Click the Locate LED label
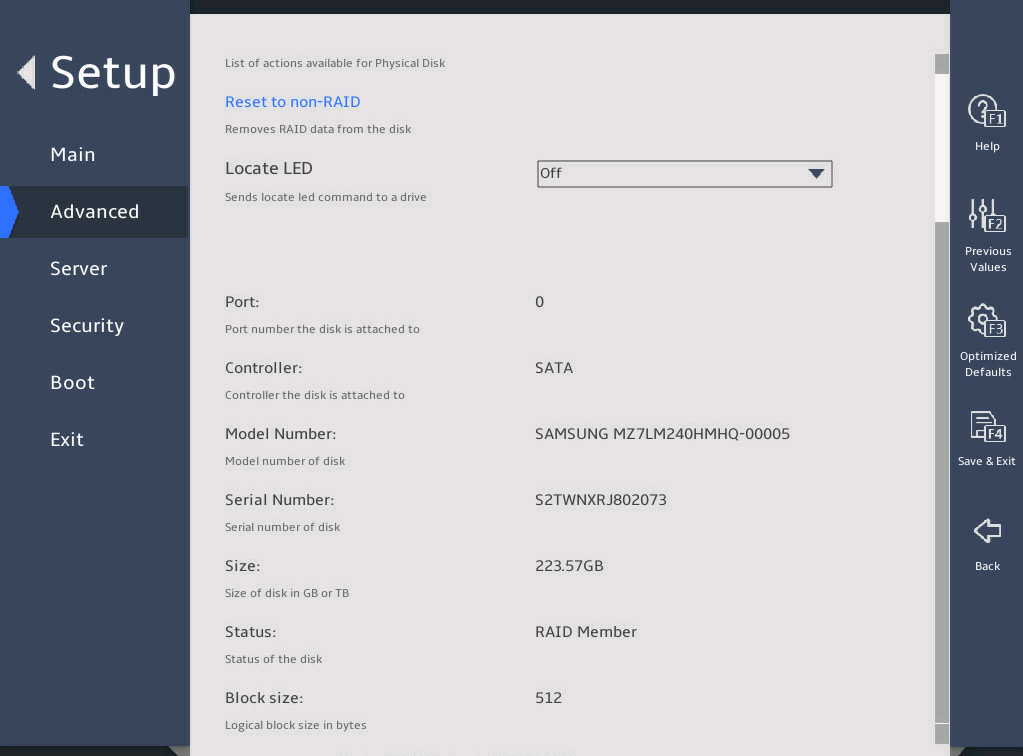This screenshot has height=756, width=1023. point(269,168)
